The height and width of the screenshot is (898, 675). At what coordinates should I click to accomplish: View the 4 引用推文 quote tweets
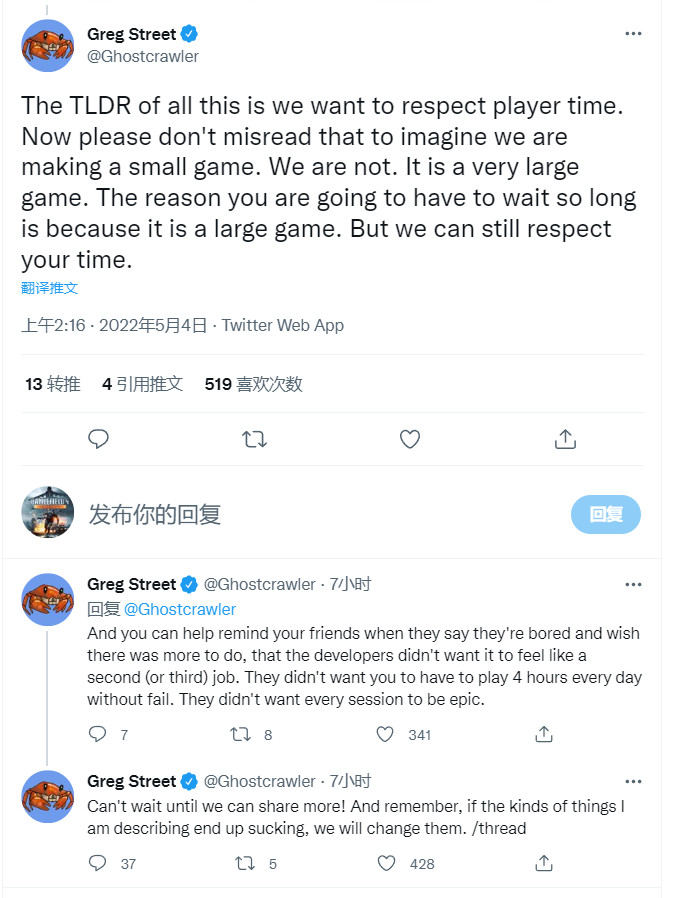142,383
